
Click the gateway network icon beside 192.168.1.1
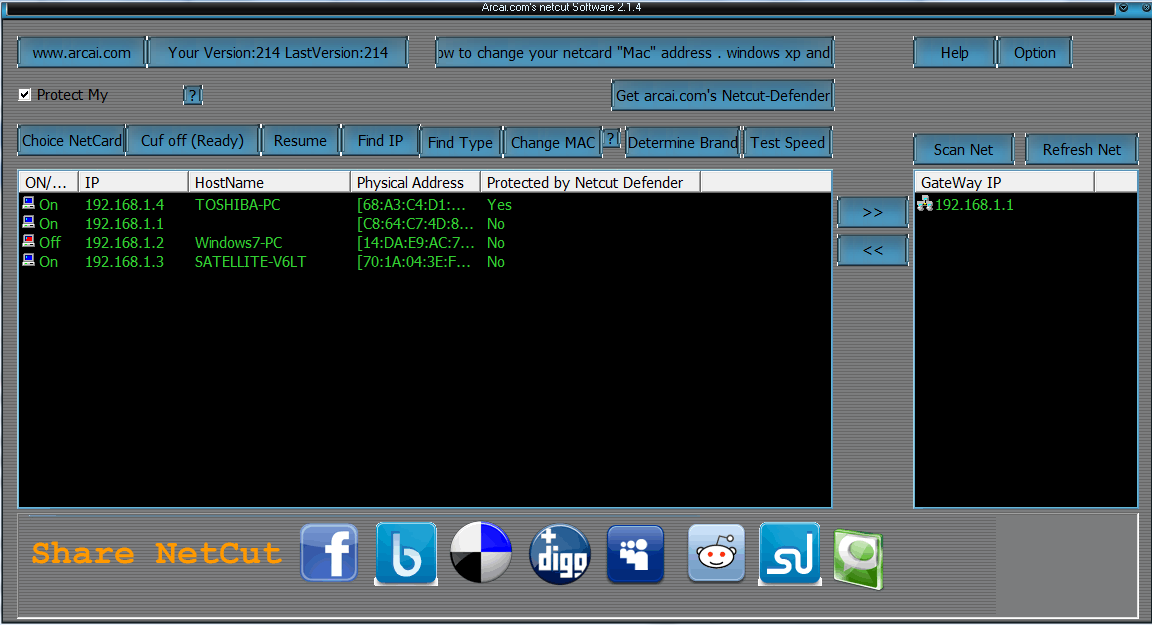point(925,203)
